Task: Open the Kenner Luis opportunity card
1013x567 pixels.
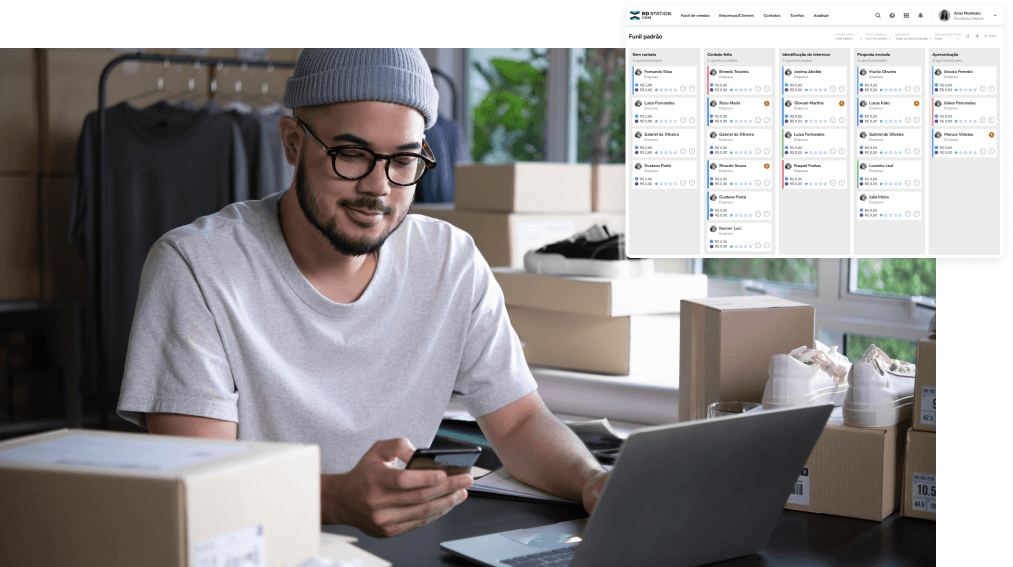Action: [x=739, y=237]
